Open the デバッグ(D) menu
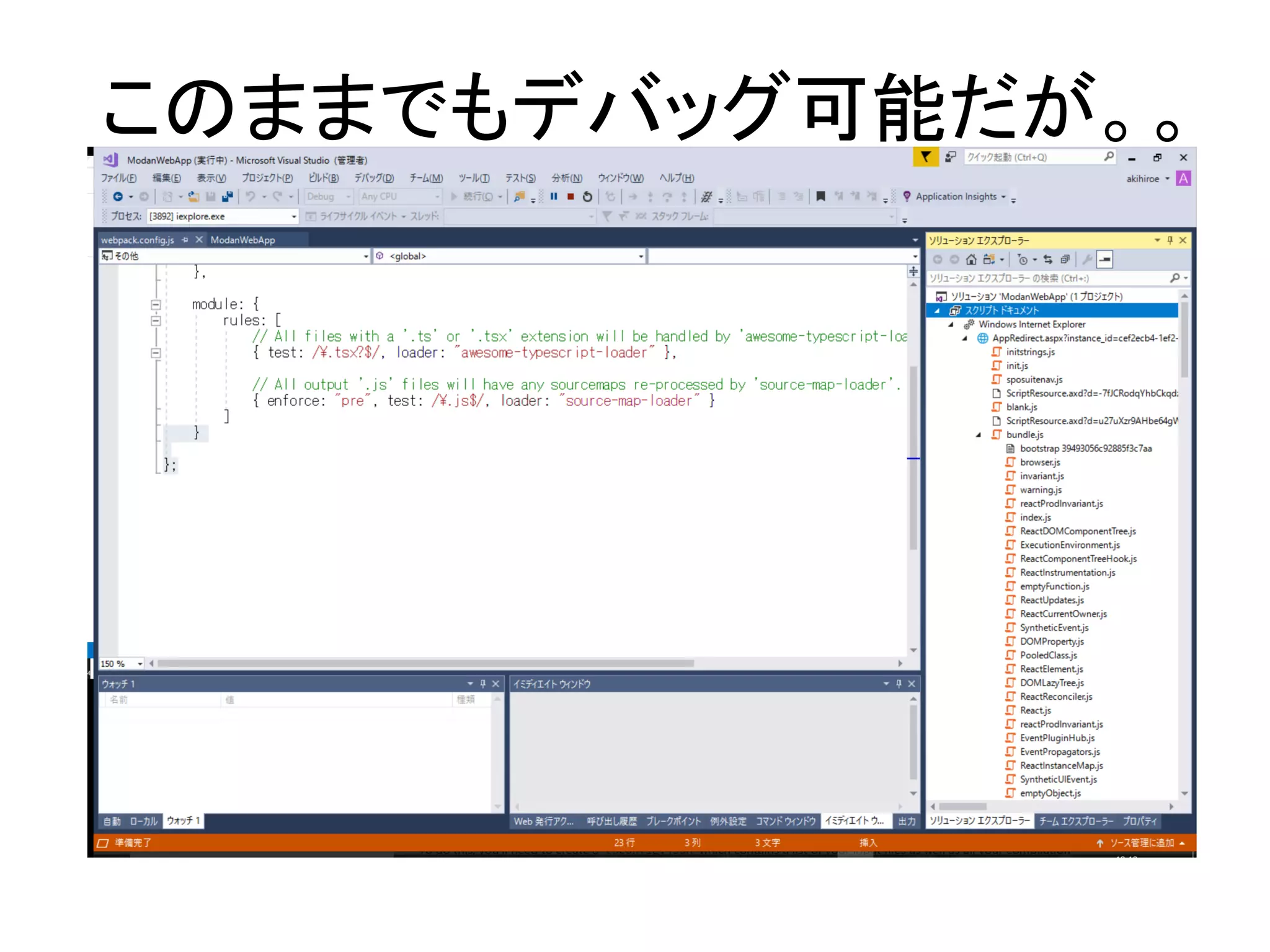 [x=374, y=178]
